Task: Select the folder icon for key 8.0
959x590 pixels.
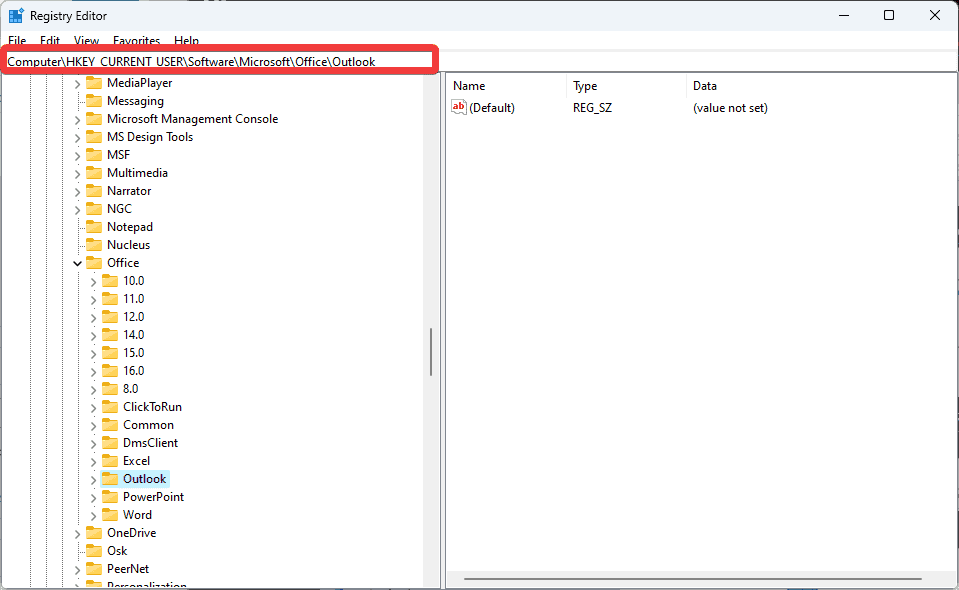Action: click(x=109, y=388)
